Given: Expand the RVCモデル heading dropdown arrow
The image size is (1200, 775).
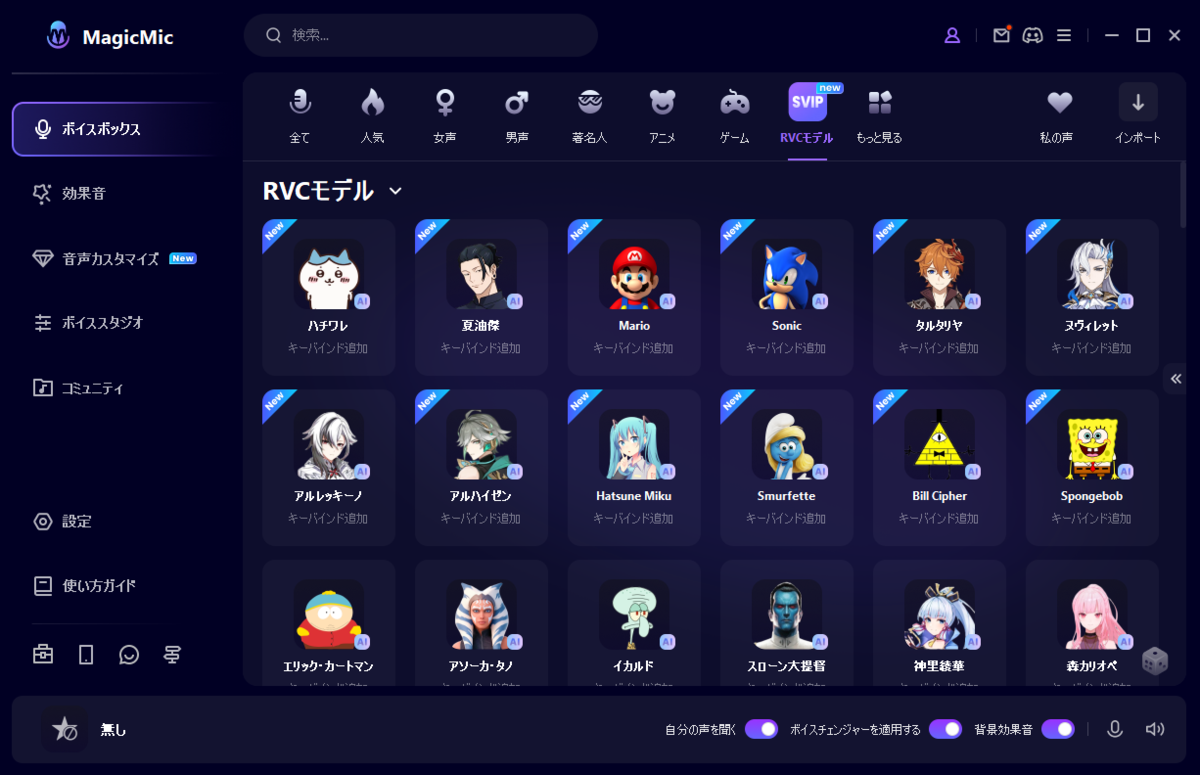Looking at the screenshot, I should (395, 191).
